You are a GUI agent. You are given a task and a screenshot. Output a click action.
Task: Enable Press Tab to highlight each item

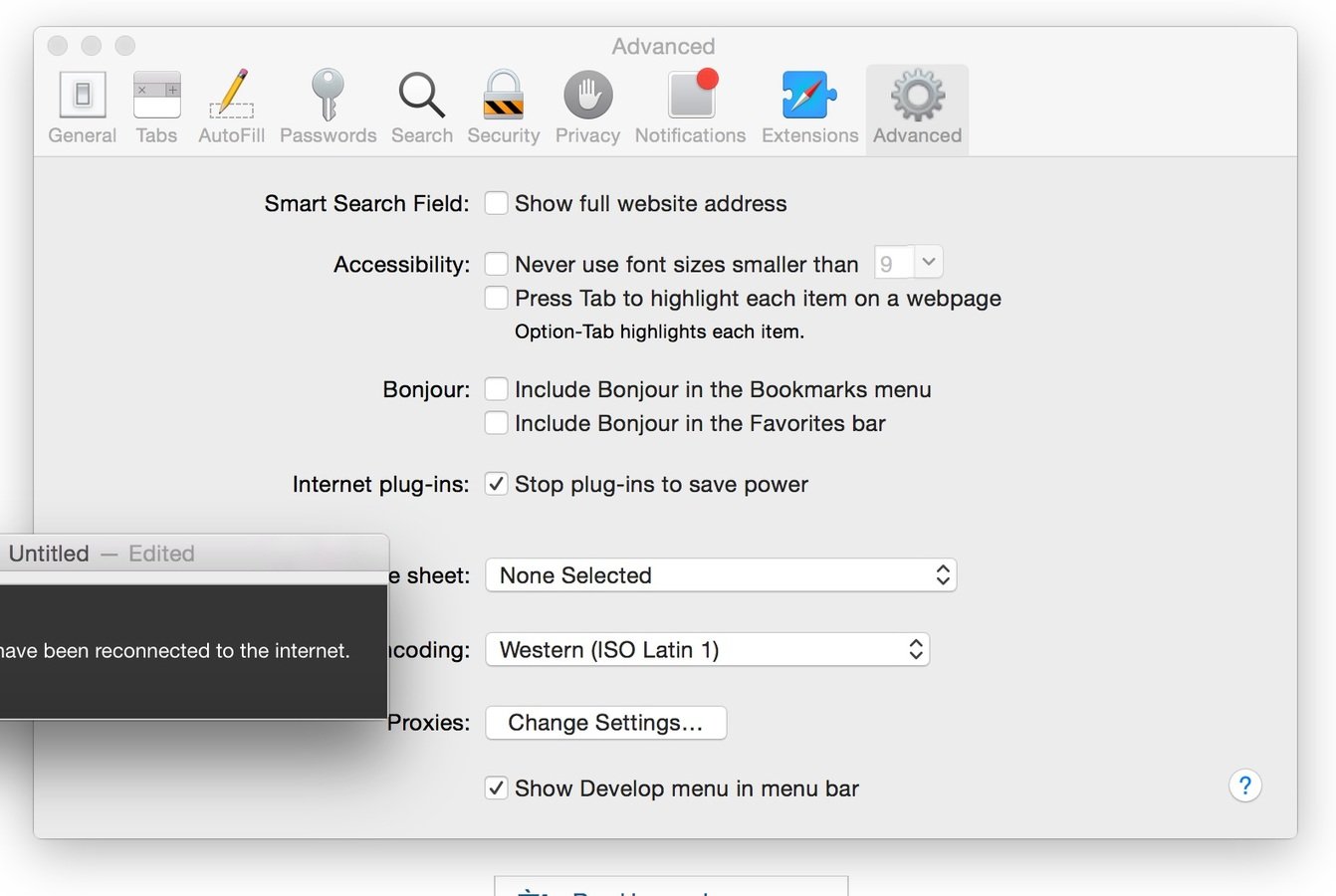point(496,298)
